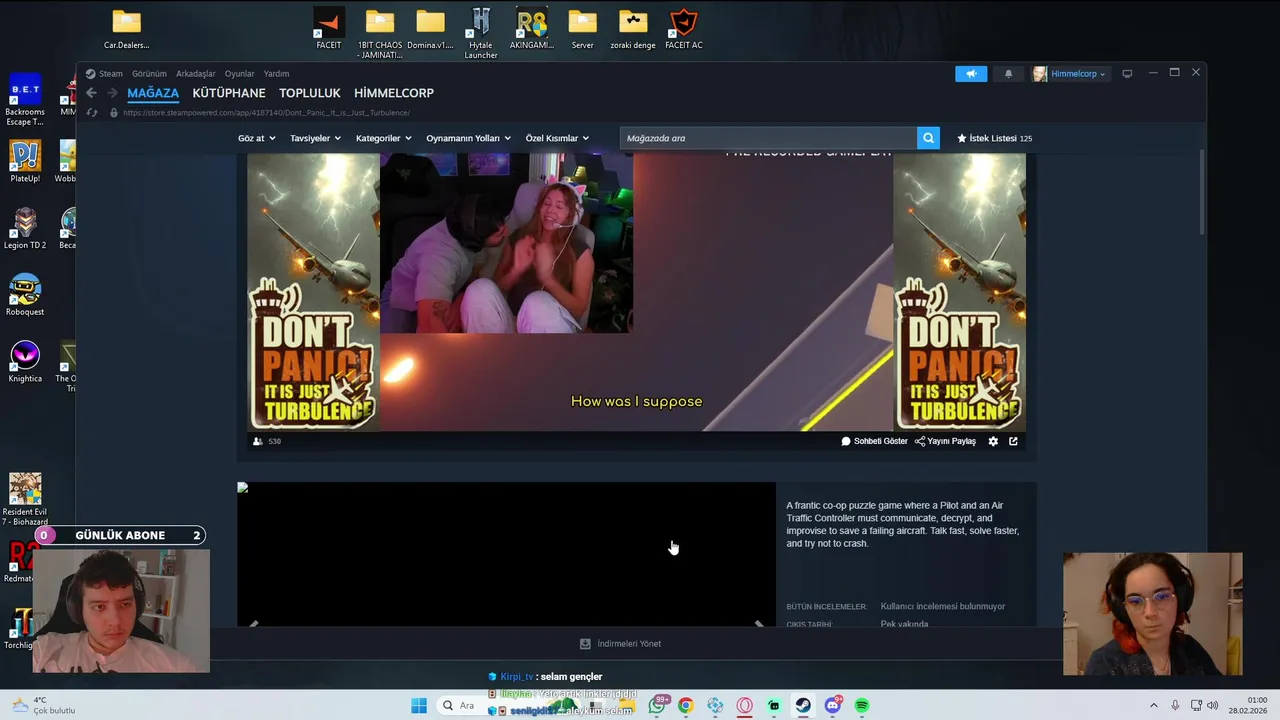Click the Steam announcements megaphone icon
Viewport: 1280px width, 720px height.
(970, 74)
